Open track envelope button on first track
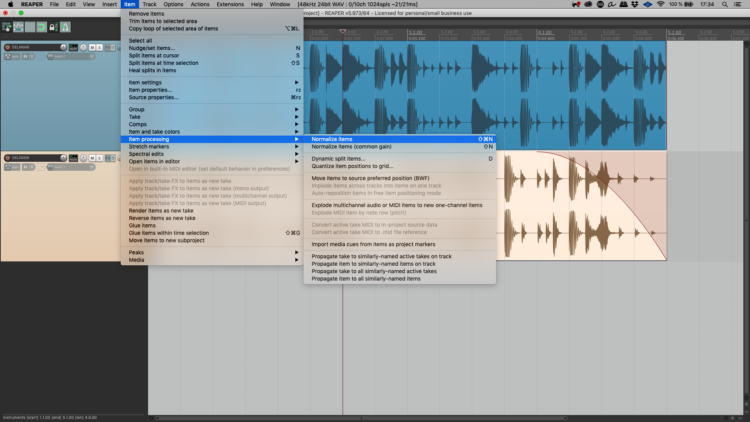The width and height of the screenshot is (750, 422). point(11,56)
